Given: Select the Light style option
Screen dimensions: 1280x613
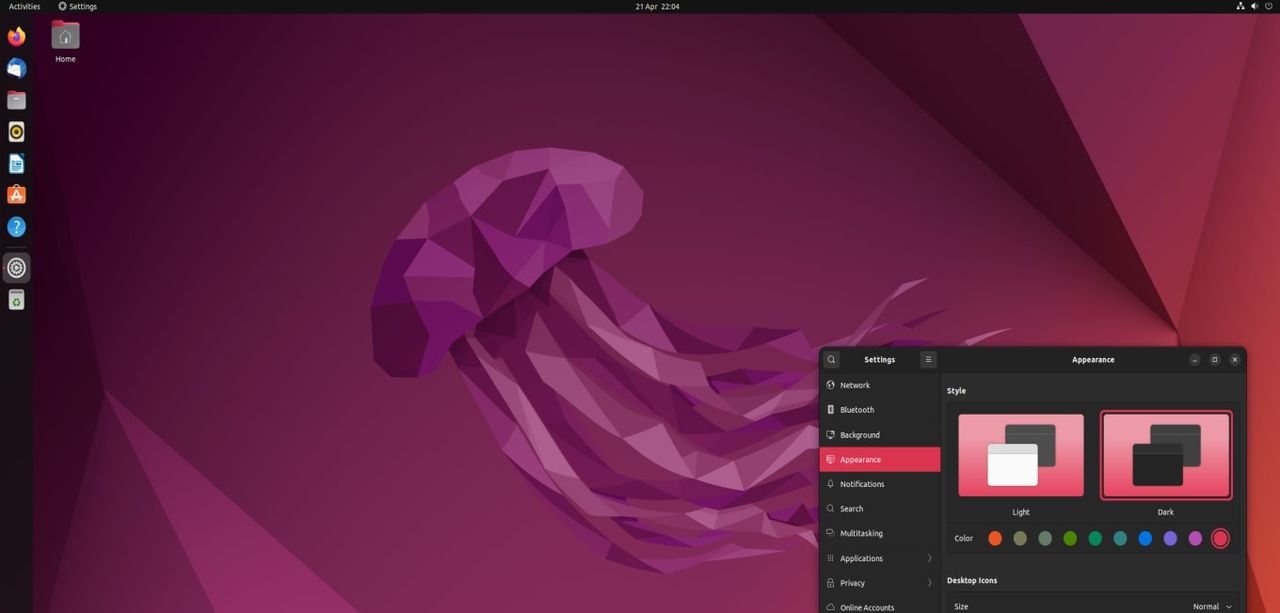Looking at the screenshot, I should coord(1020,456).
